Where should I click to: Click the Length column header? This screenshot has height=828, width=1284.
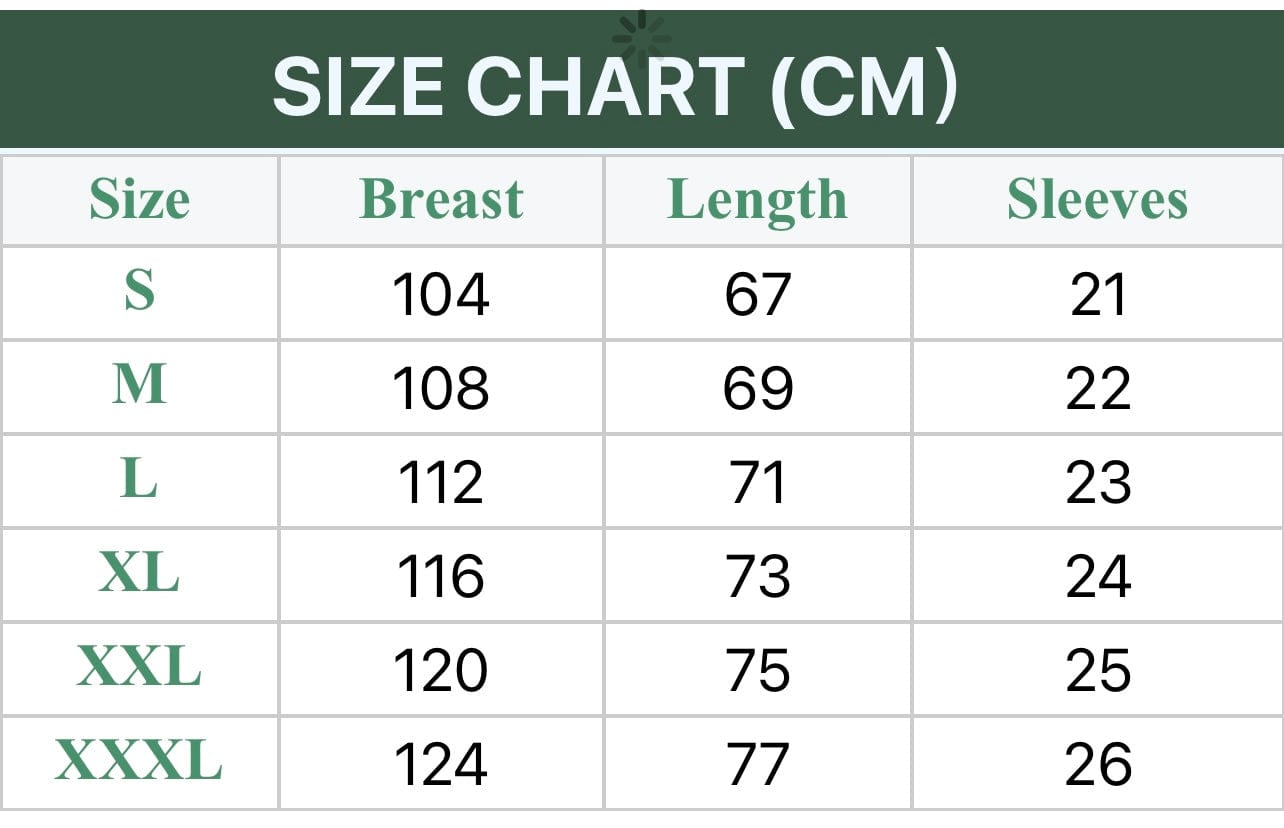tap(757, 199)
